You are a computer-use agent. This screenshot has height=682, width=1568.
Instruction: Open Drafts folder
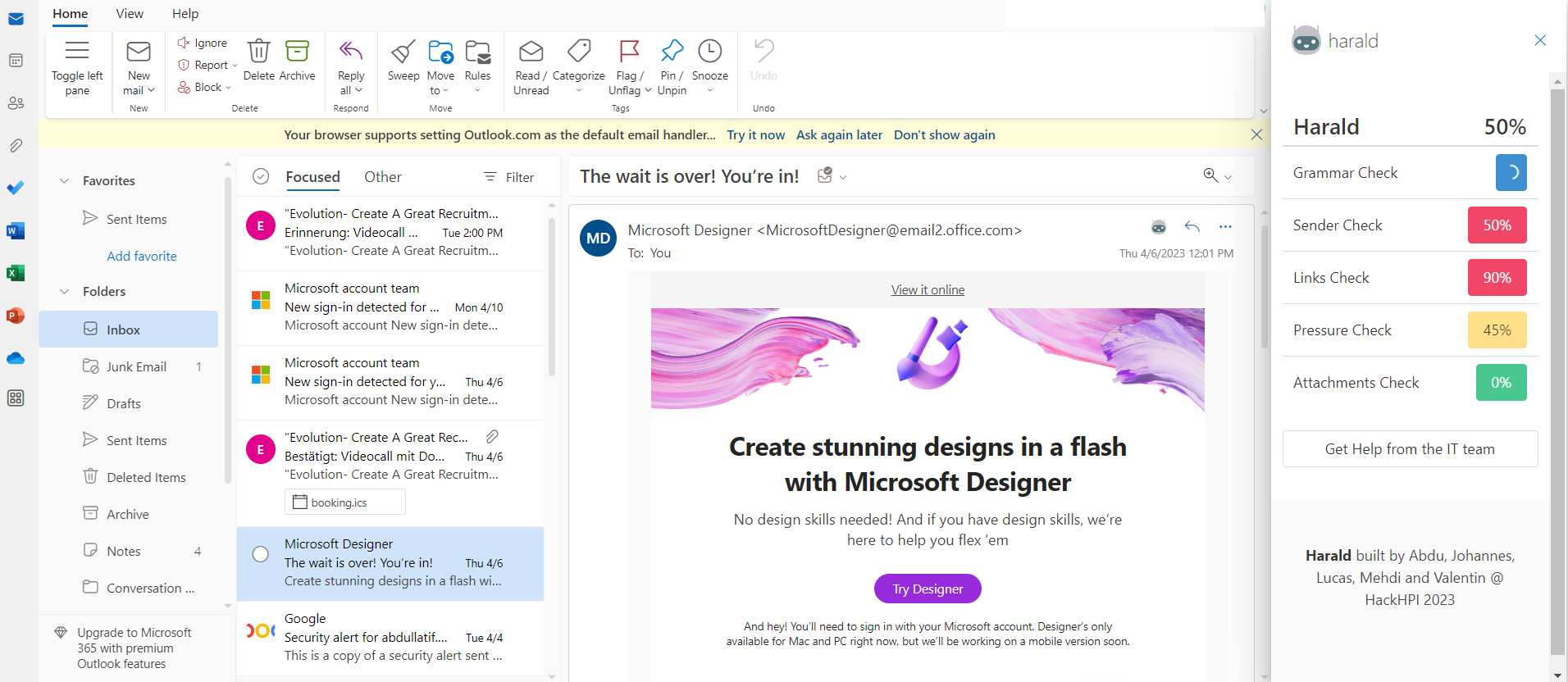(x=129, y=403)
